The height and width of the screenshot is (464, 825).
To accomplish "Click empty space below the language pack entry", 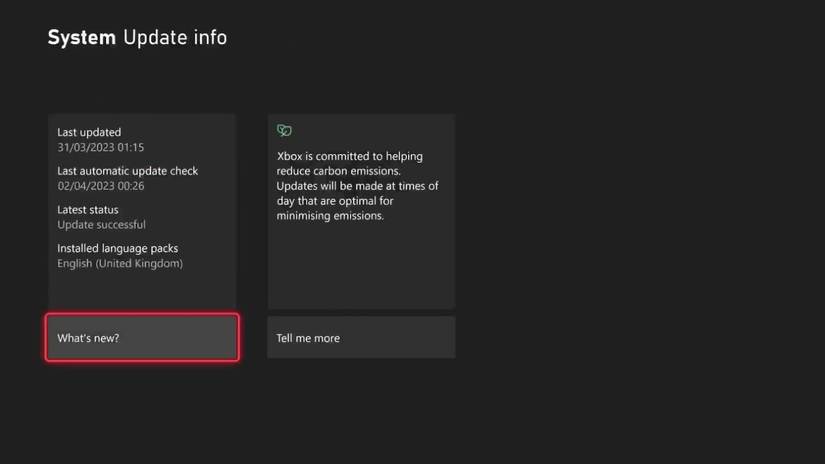I will tap(142, 290).
